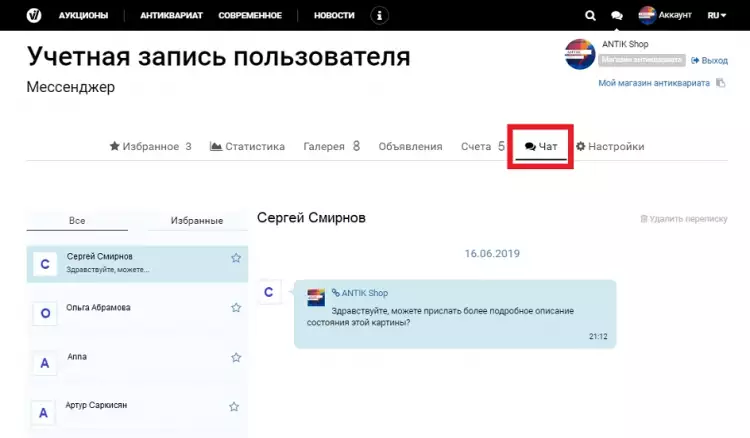Open the Статистика tab
The height and width of the screenshot is (438, 750).
tap(247, 146)
